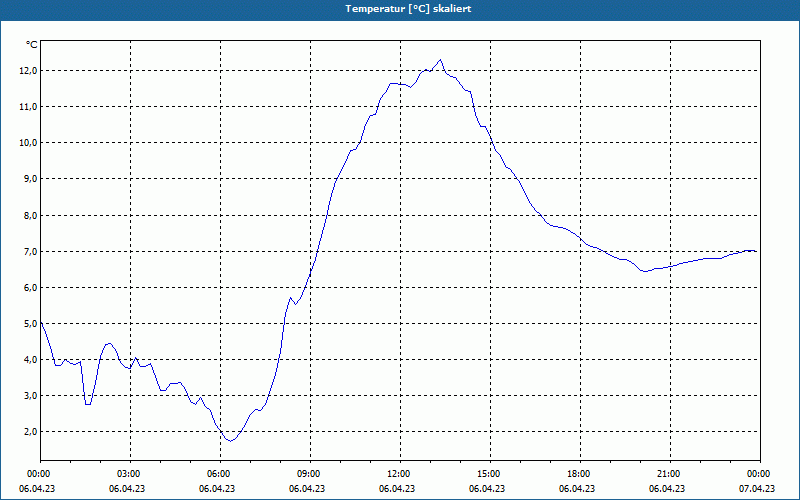800x500 pixels.
Task: Click the '07.04.23' date label
Action: [x=757, y=488]
